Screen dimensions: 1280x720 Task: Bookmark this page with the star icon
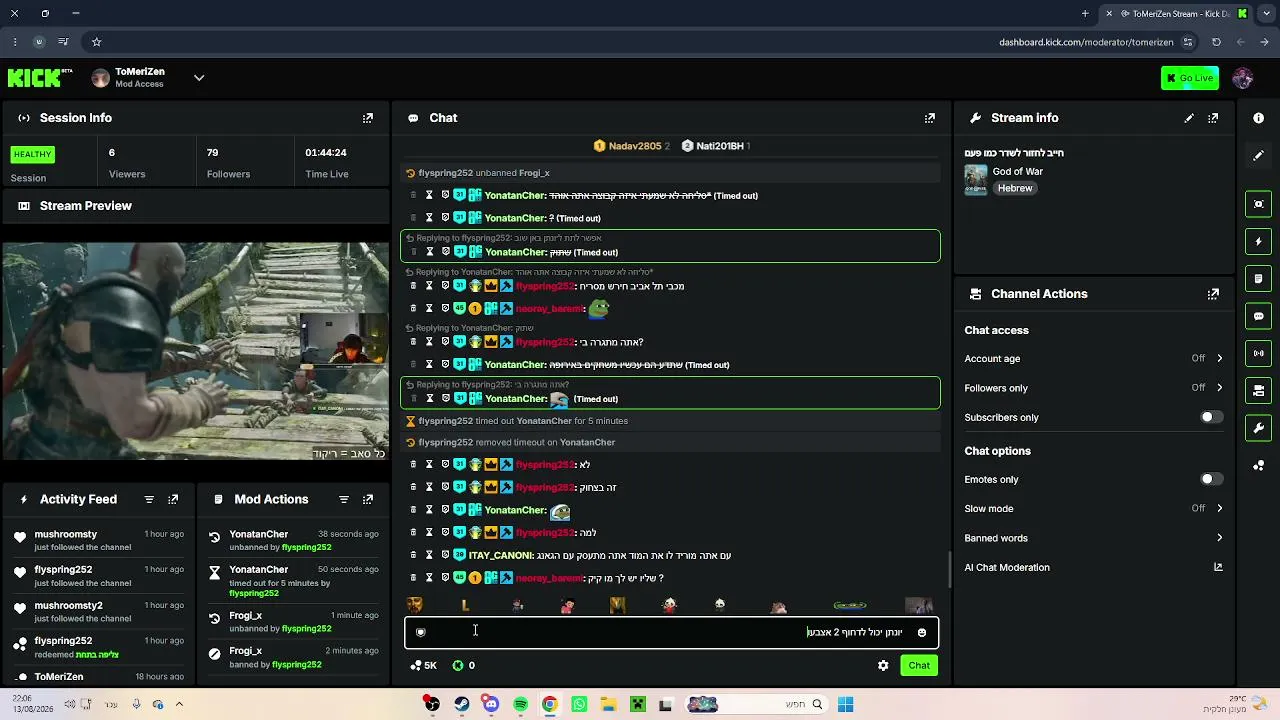tap(97, 42)
